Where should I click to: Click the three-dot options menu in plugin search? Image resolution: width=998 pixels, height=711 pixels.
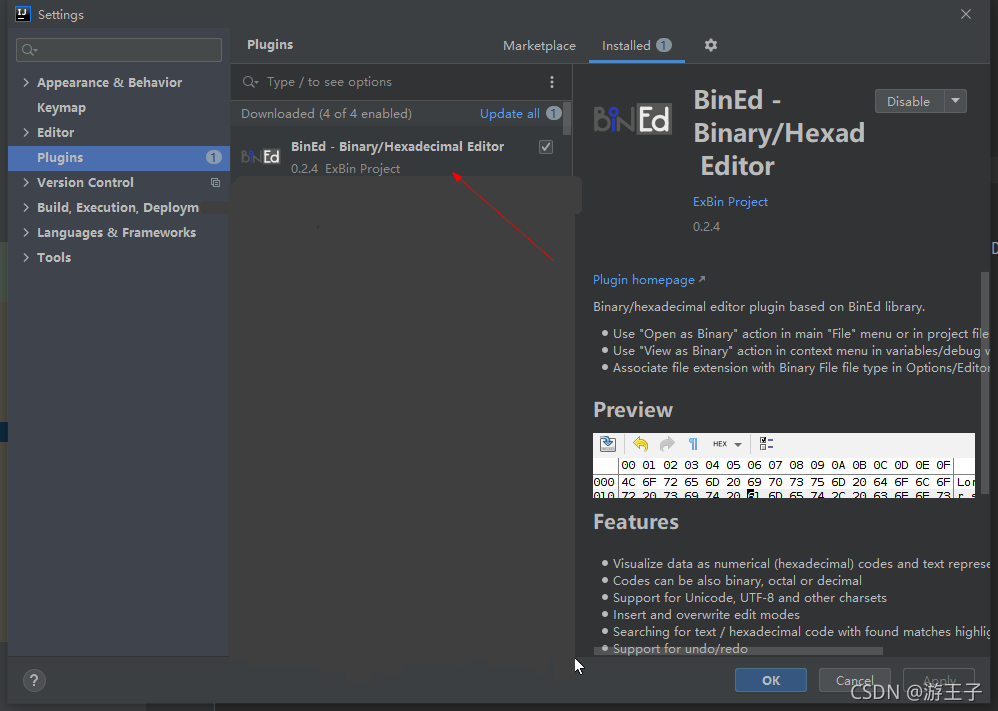click(x=552, y=82)
